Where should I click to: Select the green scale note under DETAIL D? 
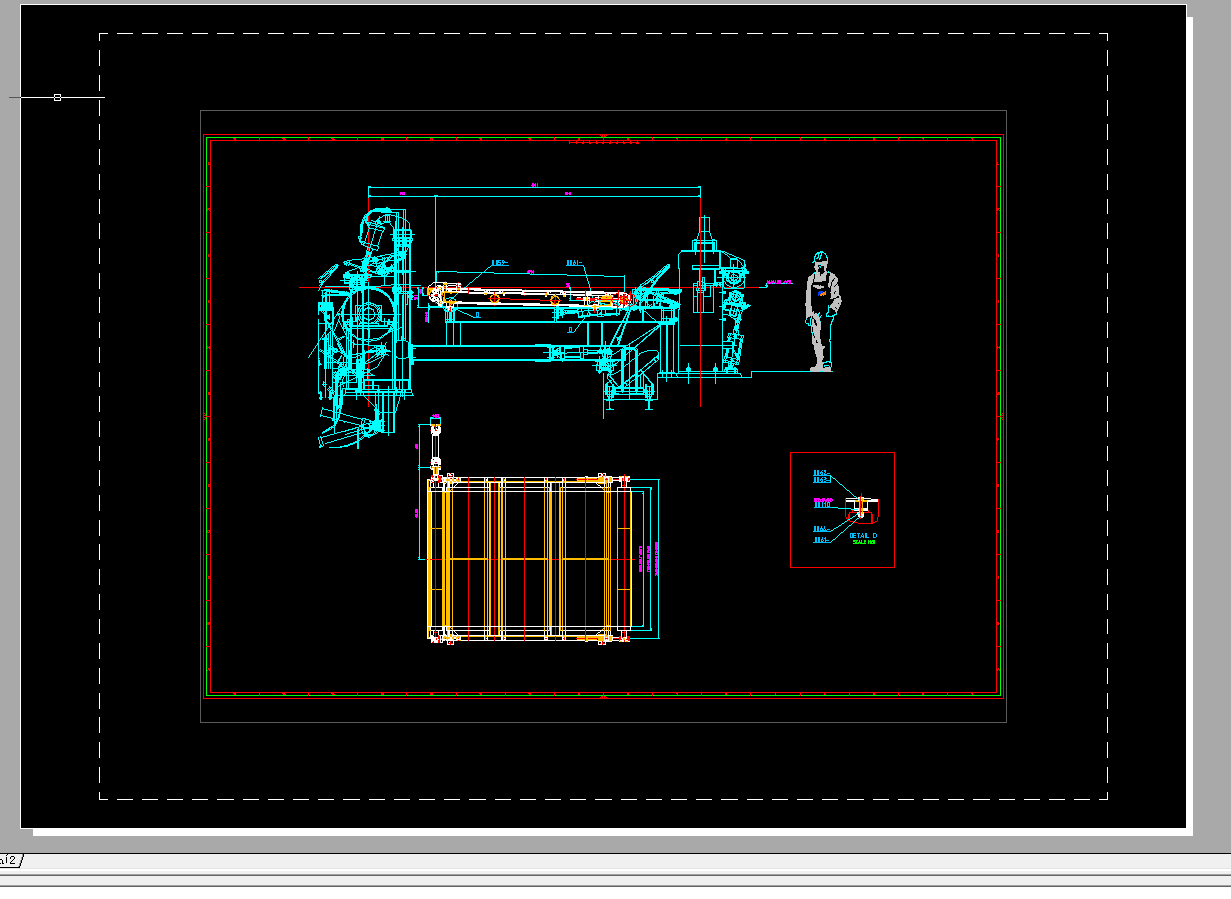[x=864, y=543]
